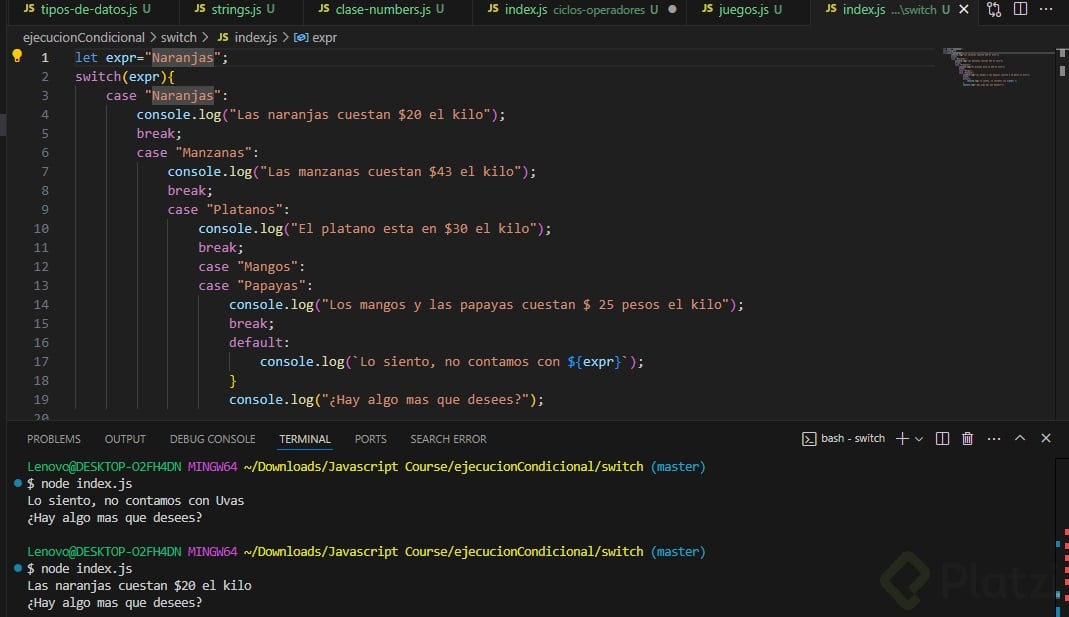Click case "Platanos" on line 9
The width and height of the screenshot is (1069, 617).
click(228, 210)
